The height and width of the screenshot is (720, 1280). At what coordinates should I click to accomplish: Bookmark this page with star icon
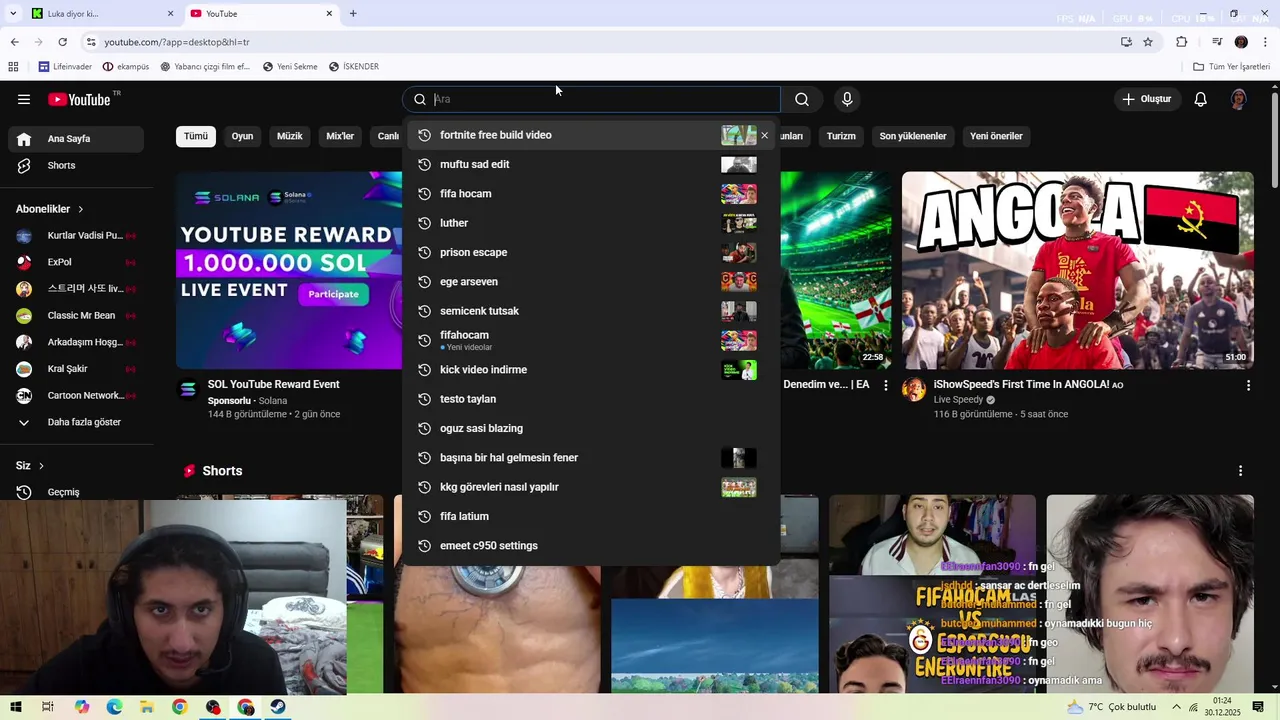click(x=1148, y=42)
